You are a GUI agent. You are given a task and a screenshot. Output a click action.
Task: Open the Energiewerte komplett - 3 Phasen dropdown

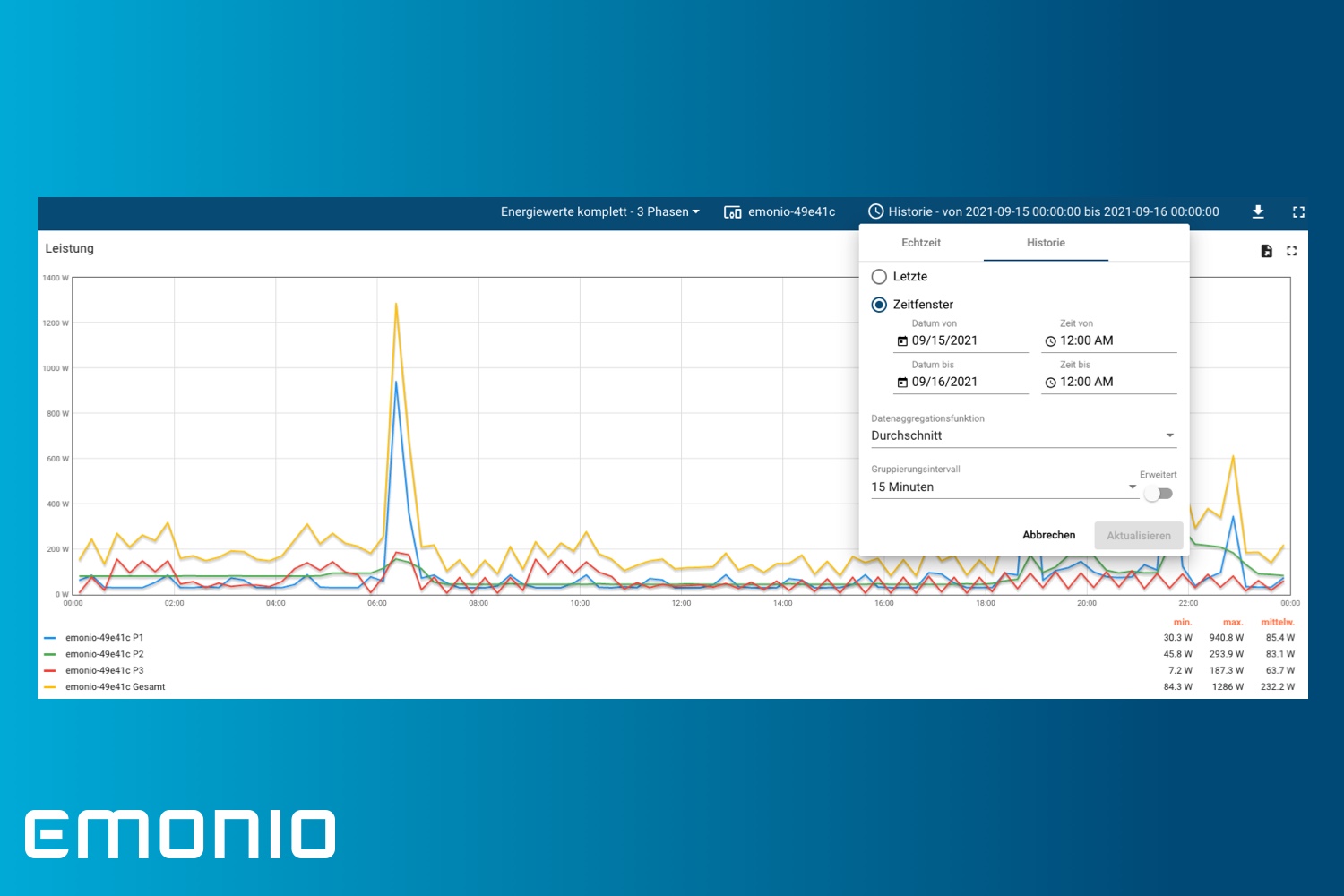pos(599,212)
